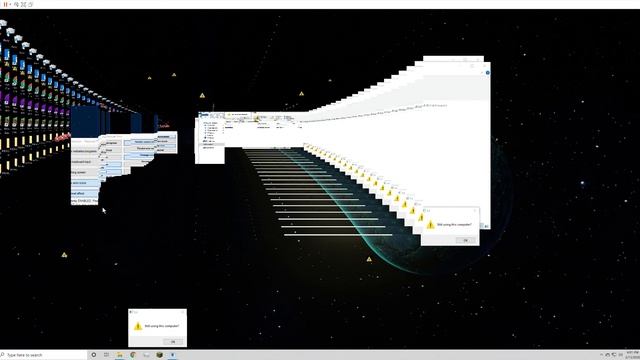Click the green block app icon on the taskbar
The height and width of the screenshot is (360, 640).
(160, 355)
